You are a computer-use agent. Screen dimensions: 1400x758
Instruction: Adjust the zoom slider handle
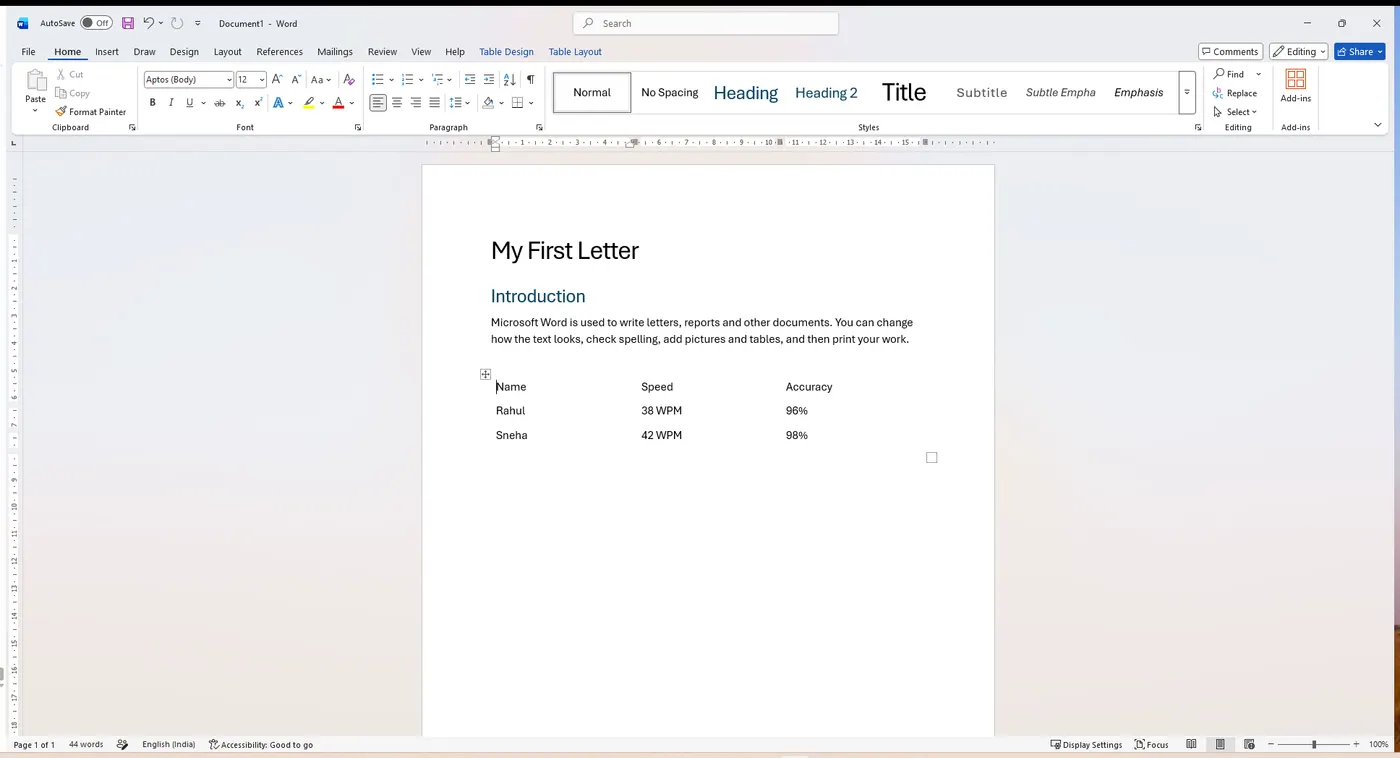[x=1314, y=744]
